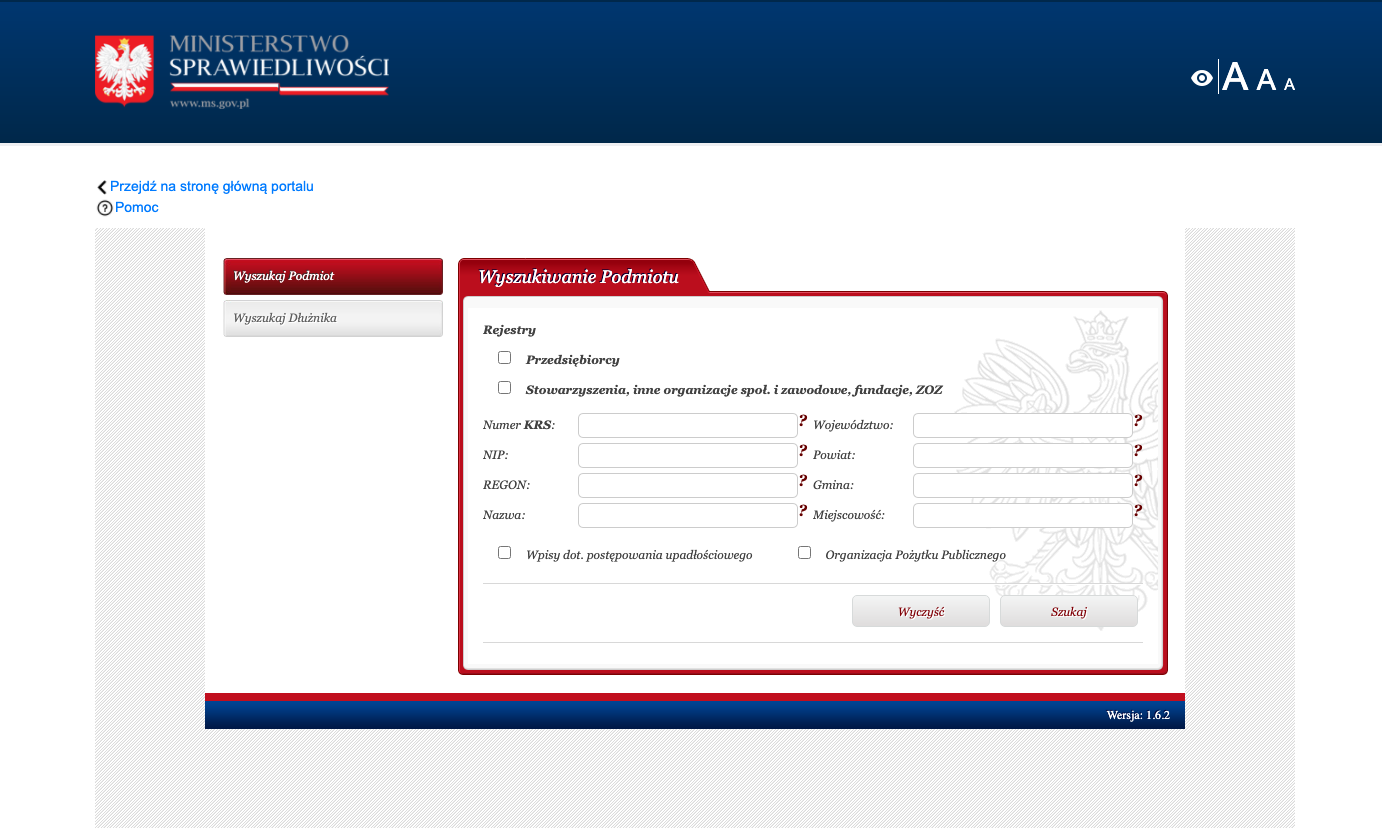
Task: Open the Pomoc help link
Action: pyautogui.click(x=136, y=207)
